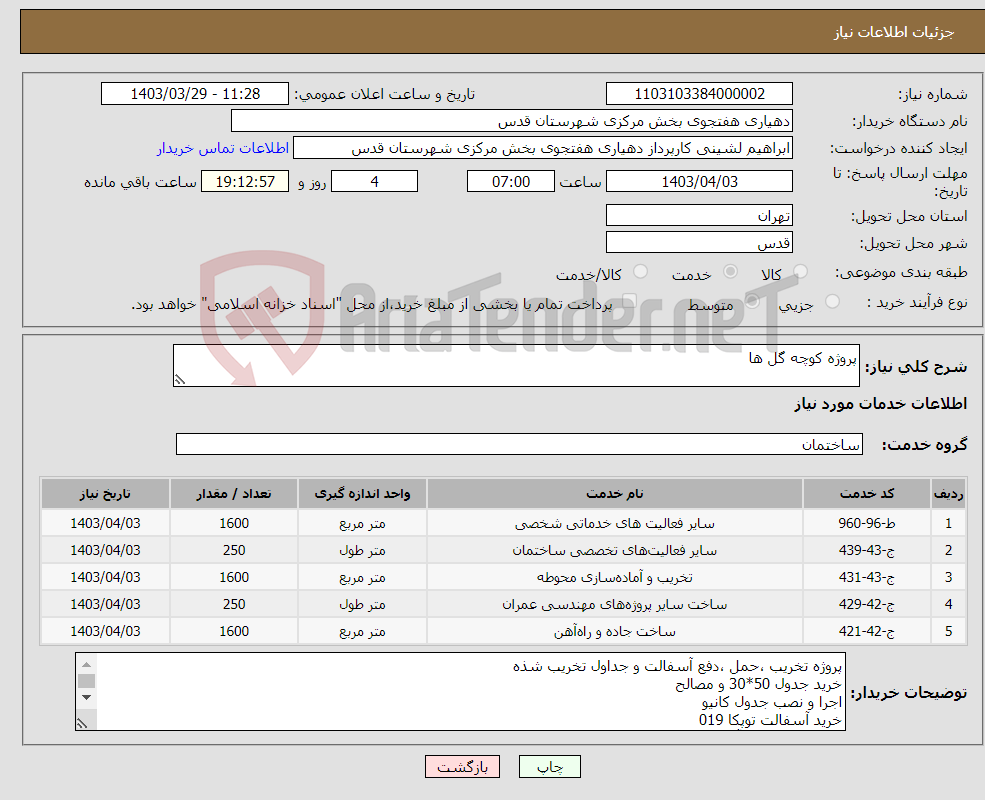Image resolution: width=985 pixels, height=800 pixels.
Task: Click resize handle of شرح کلی نیاز box
Action: [180, 379]
